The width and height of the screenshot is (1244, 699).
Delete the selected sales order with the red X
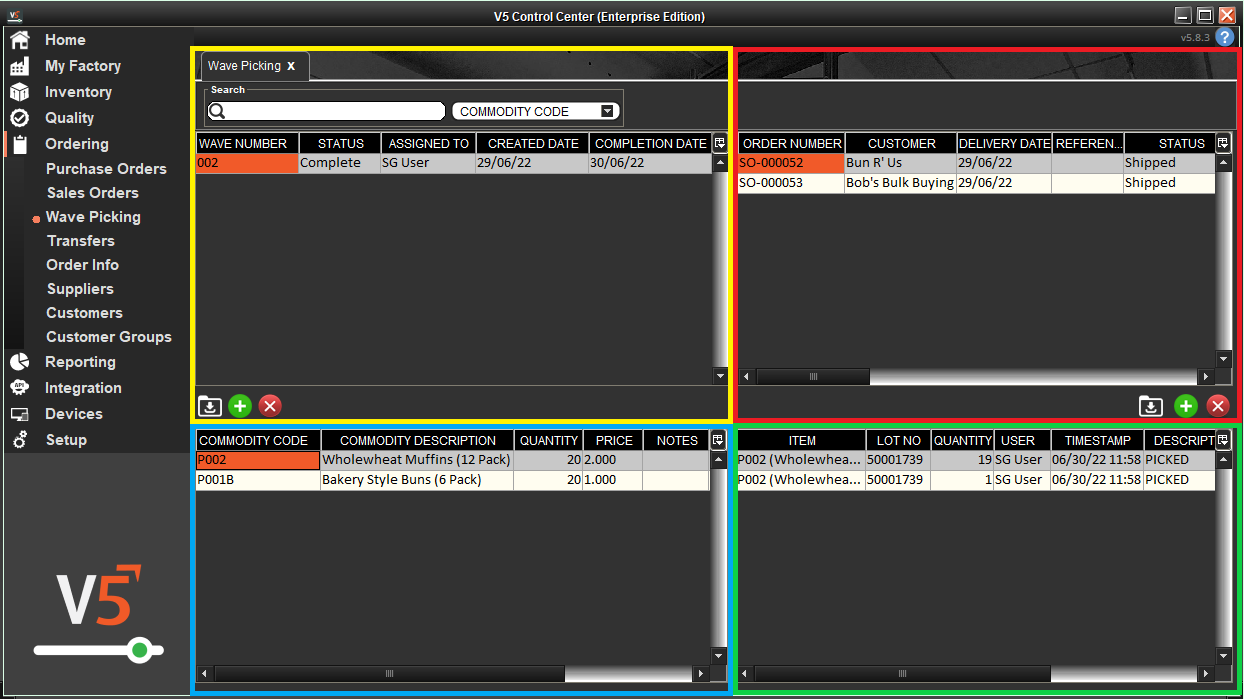pos(1218,406)
